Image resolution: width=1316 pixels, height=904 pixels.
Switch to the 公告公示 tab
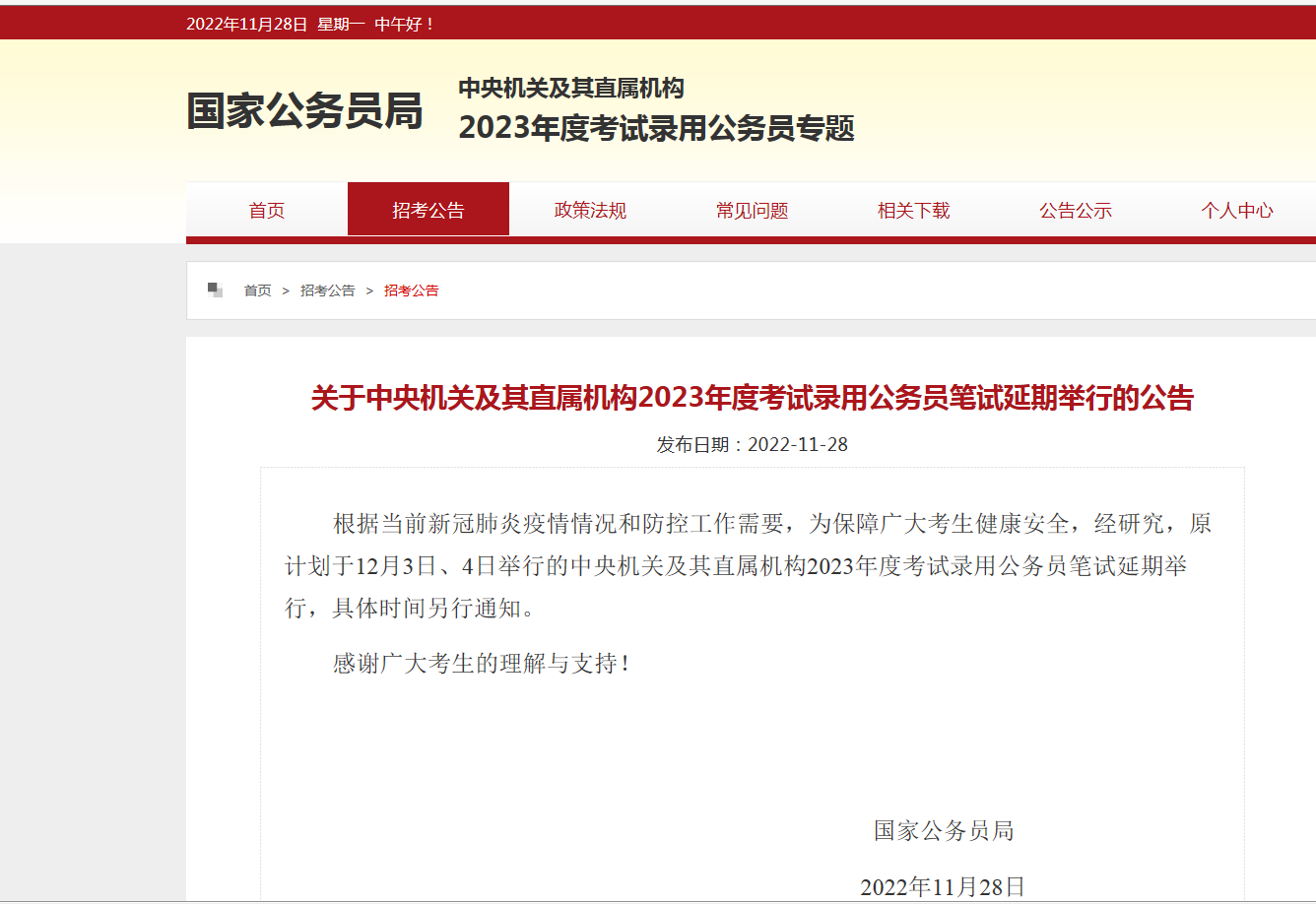(x=1075, y=210)
